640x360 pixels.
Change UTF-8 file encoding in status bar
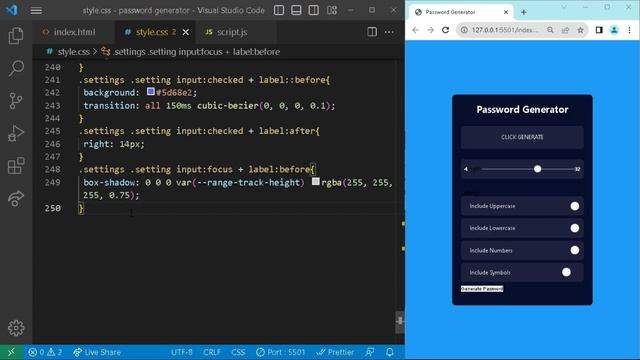[x=182, y=352]
